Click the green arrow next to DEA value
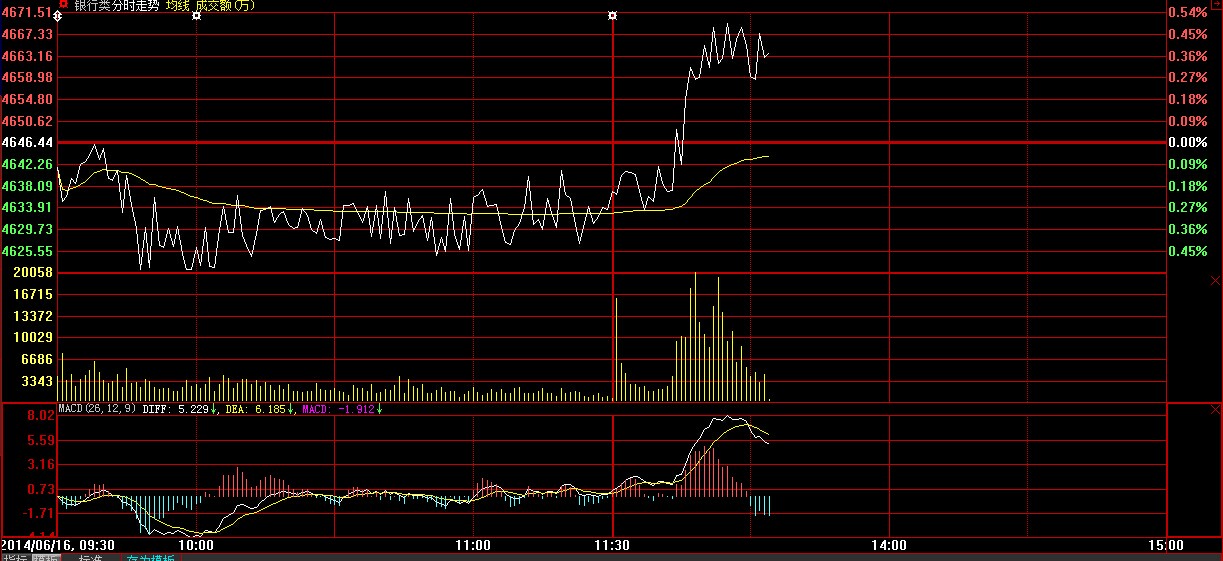 [x=290, y=409]
